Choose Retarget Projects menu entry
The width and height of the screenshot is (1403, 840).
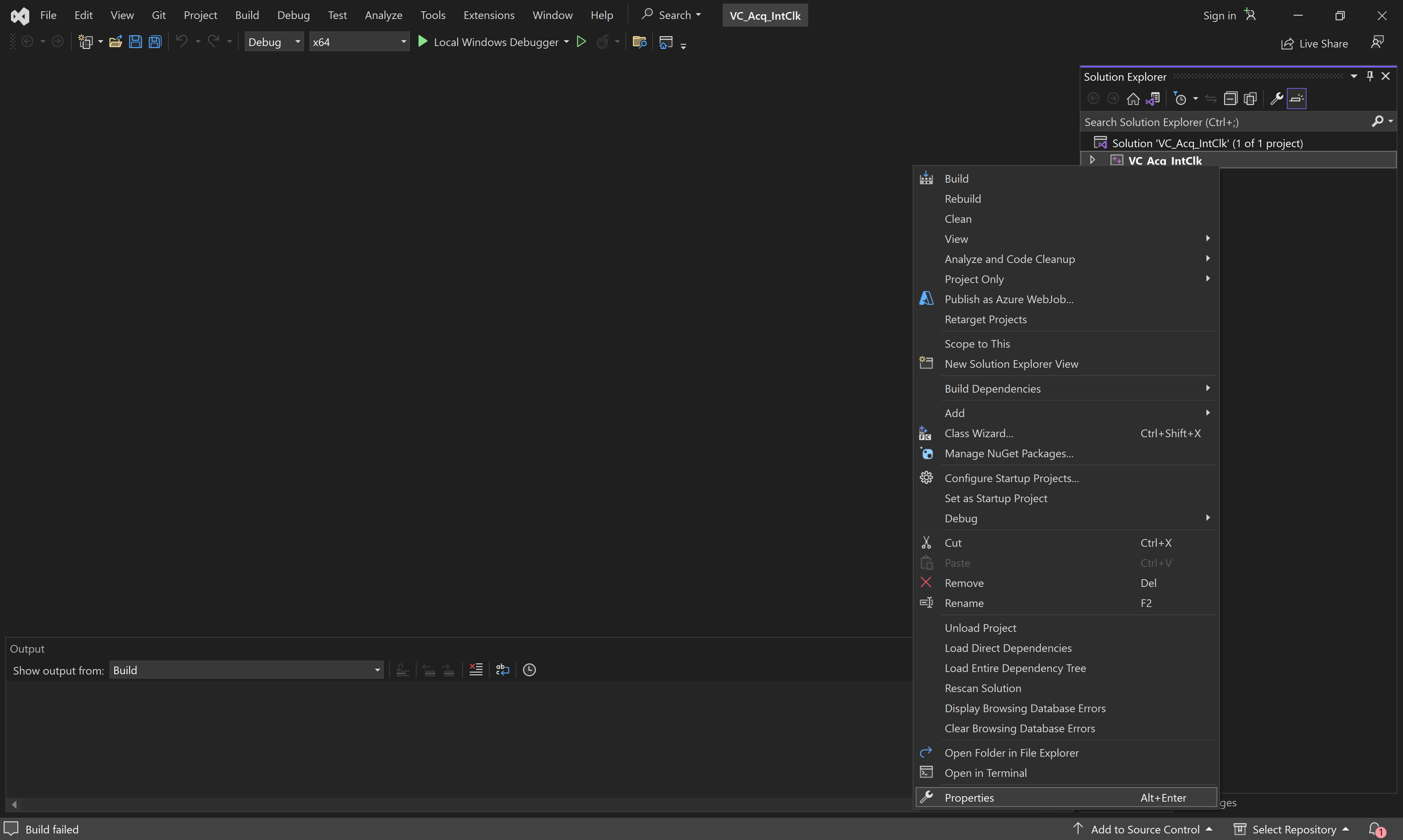(x=1065, y=319)
